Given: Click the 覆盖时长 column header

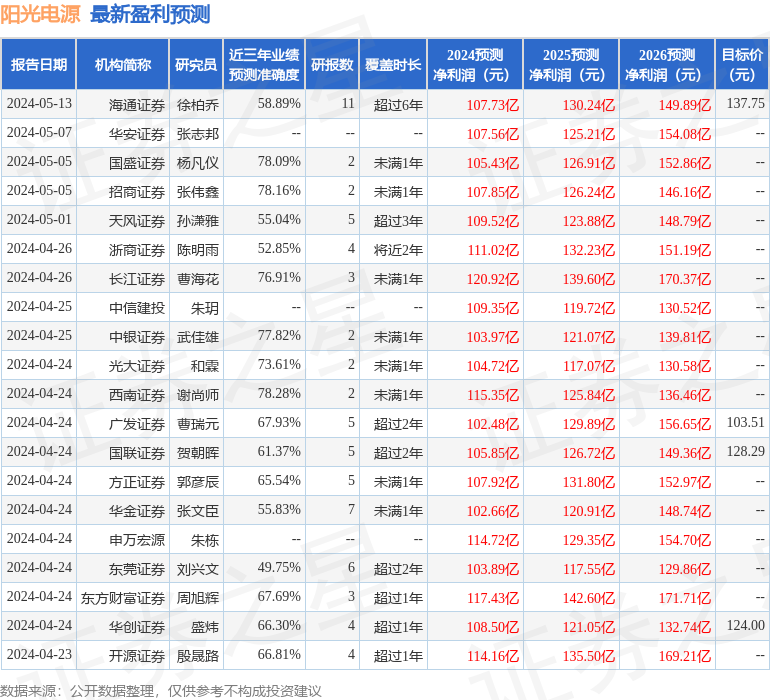Looking at the screenshot, I should [x=393, y=64].
